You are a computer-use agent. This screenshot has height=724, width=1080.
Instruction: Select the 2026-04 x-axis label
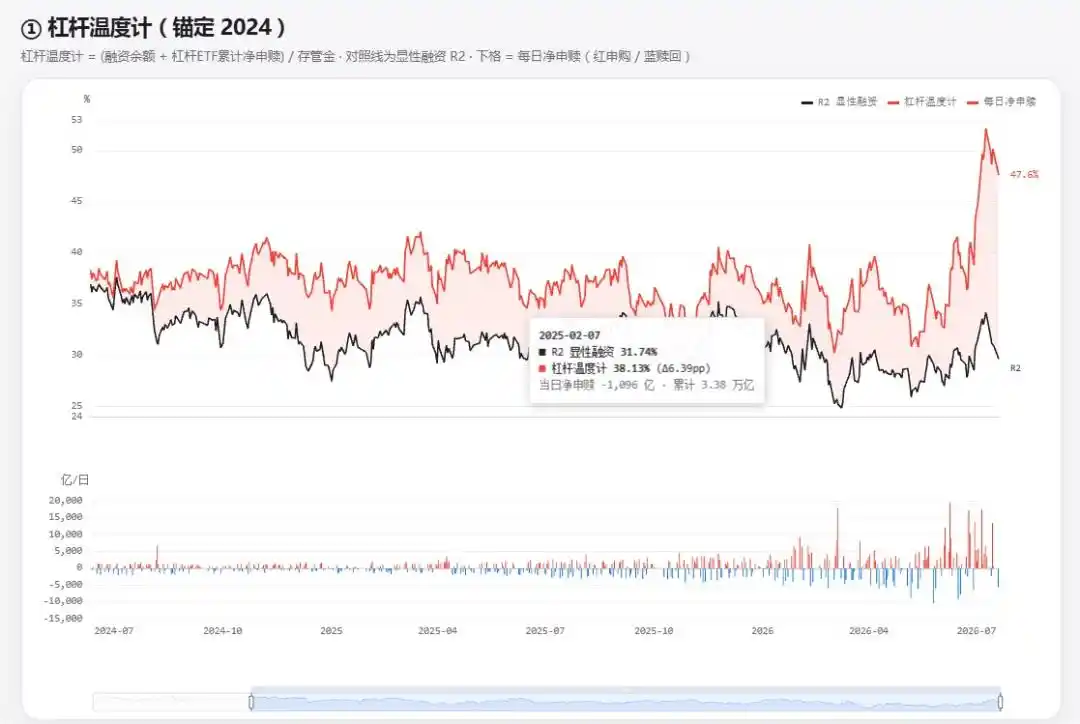coord(869,630)
